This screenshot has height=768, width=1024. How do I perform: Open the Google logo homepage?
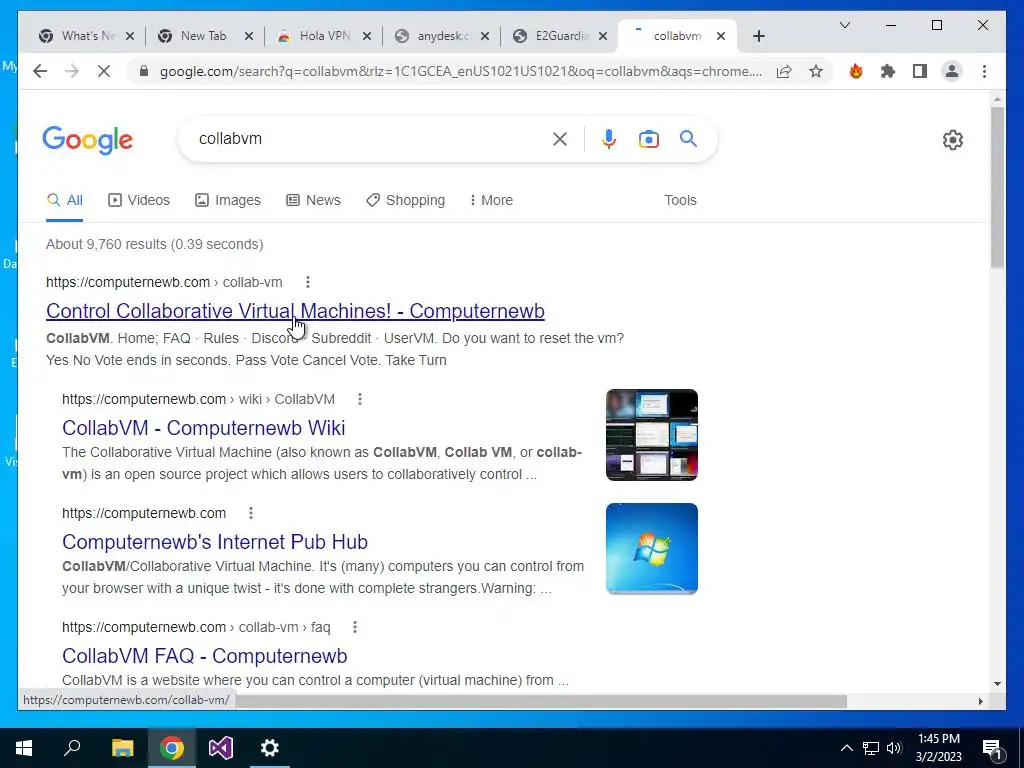(x=88, y=140)
